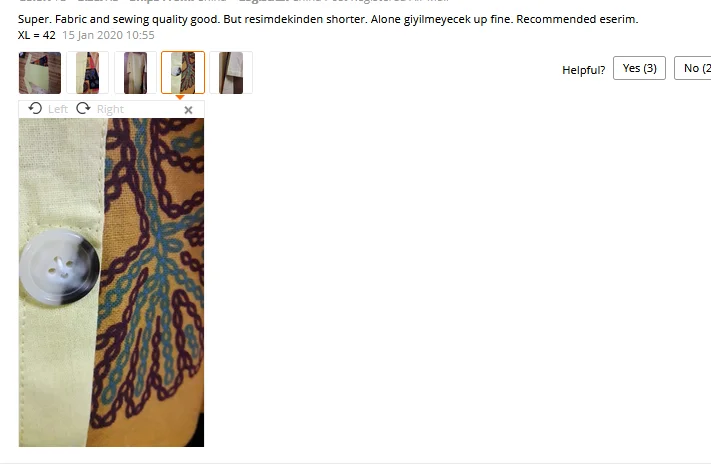Vote No on review helpfulness
This screenshot has height=467, width=711.
692,68
